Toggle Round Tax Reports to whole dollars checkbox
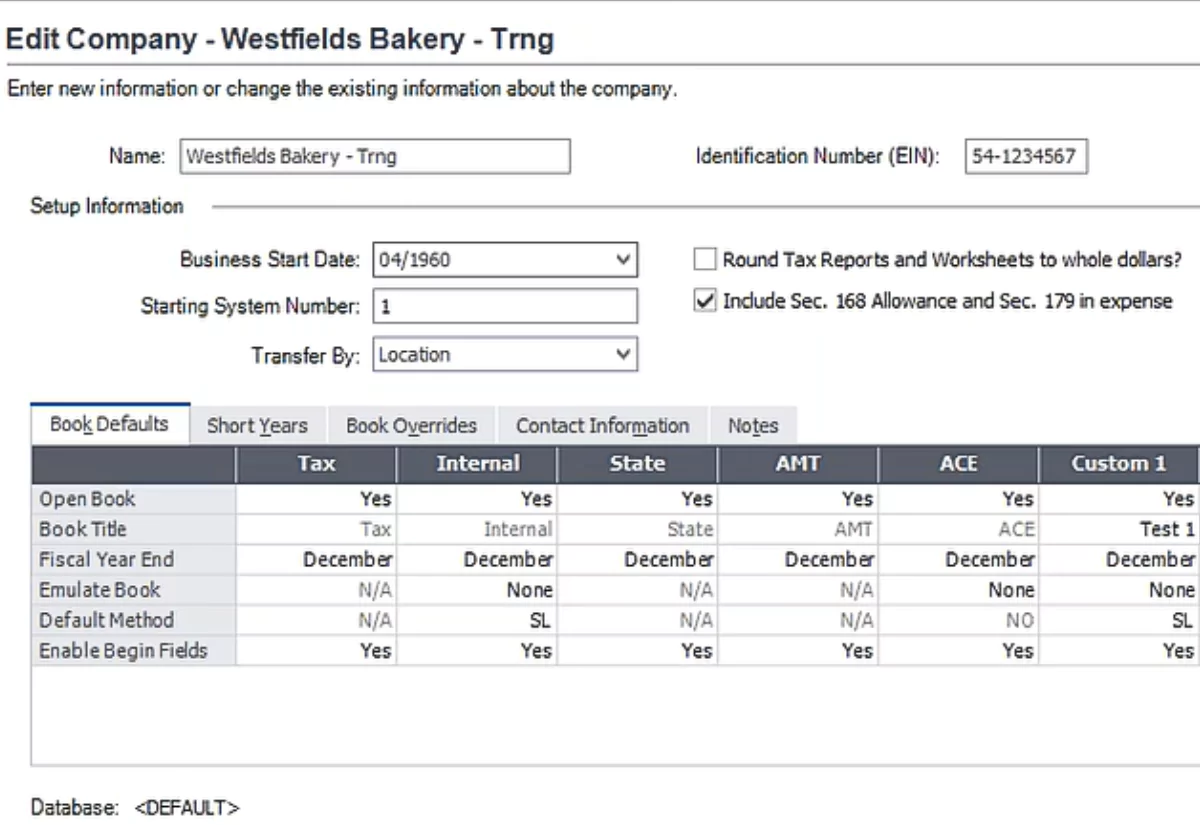 (x=705, y=259)
